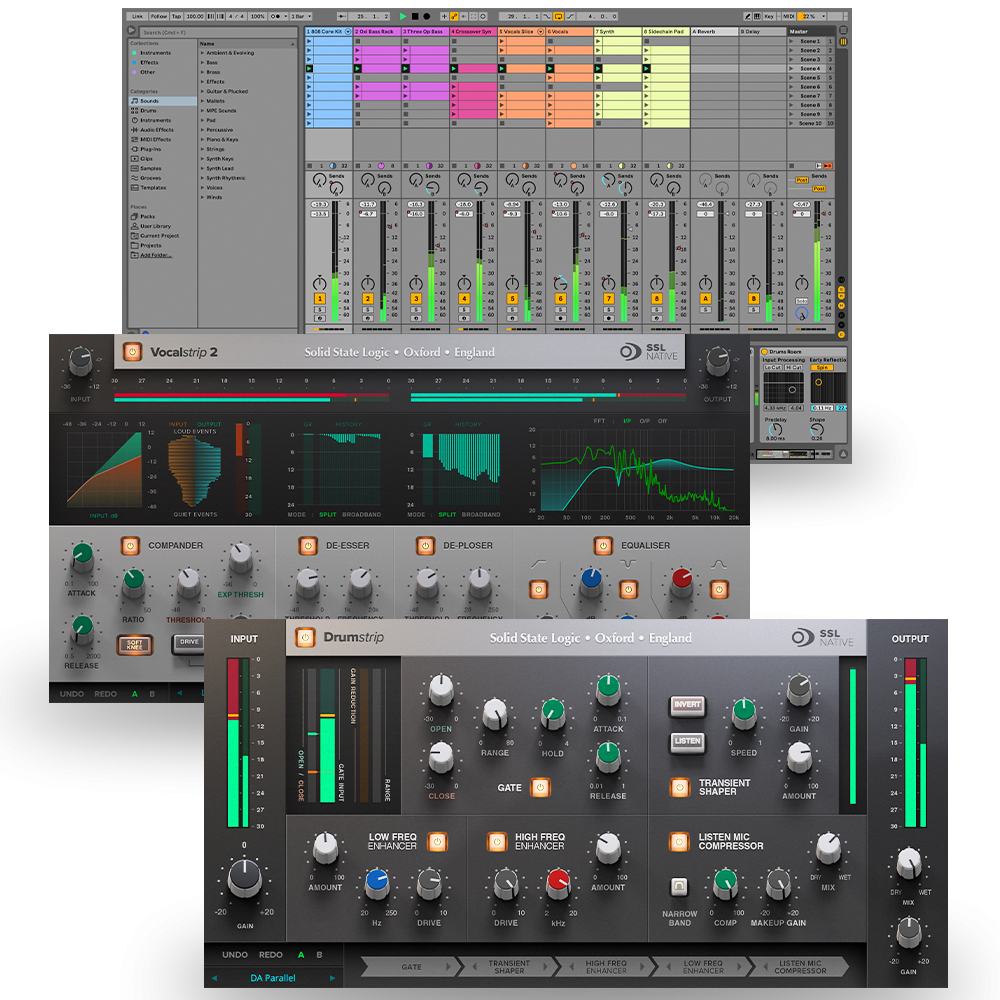This screenshot has width=1000, height=1000.
Task: Open the Samples browser category
Action: pyautogui.click(x=152, y=169)
